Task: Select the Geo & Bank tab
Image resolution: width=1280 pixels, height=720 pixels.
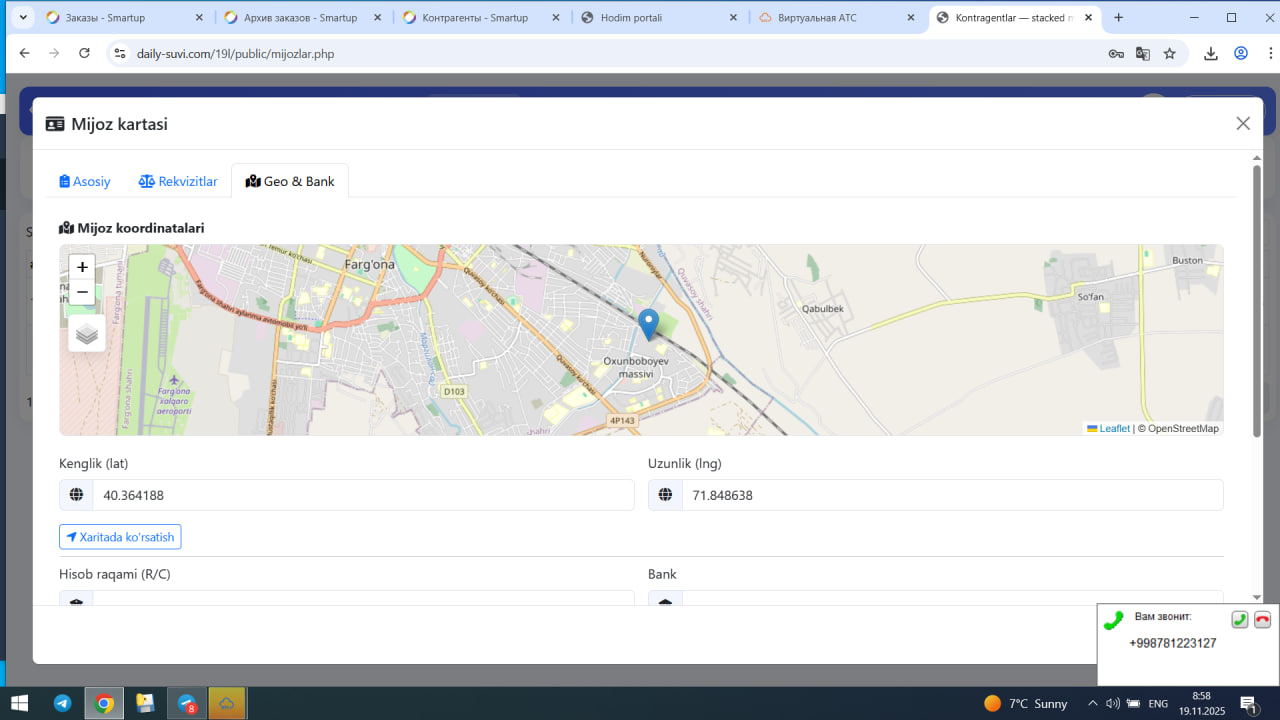Action: coord(290,181)
